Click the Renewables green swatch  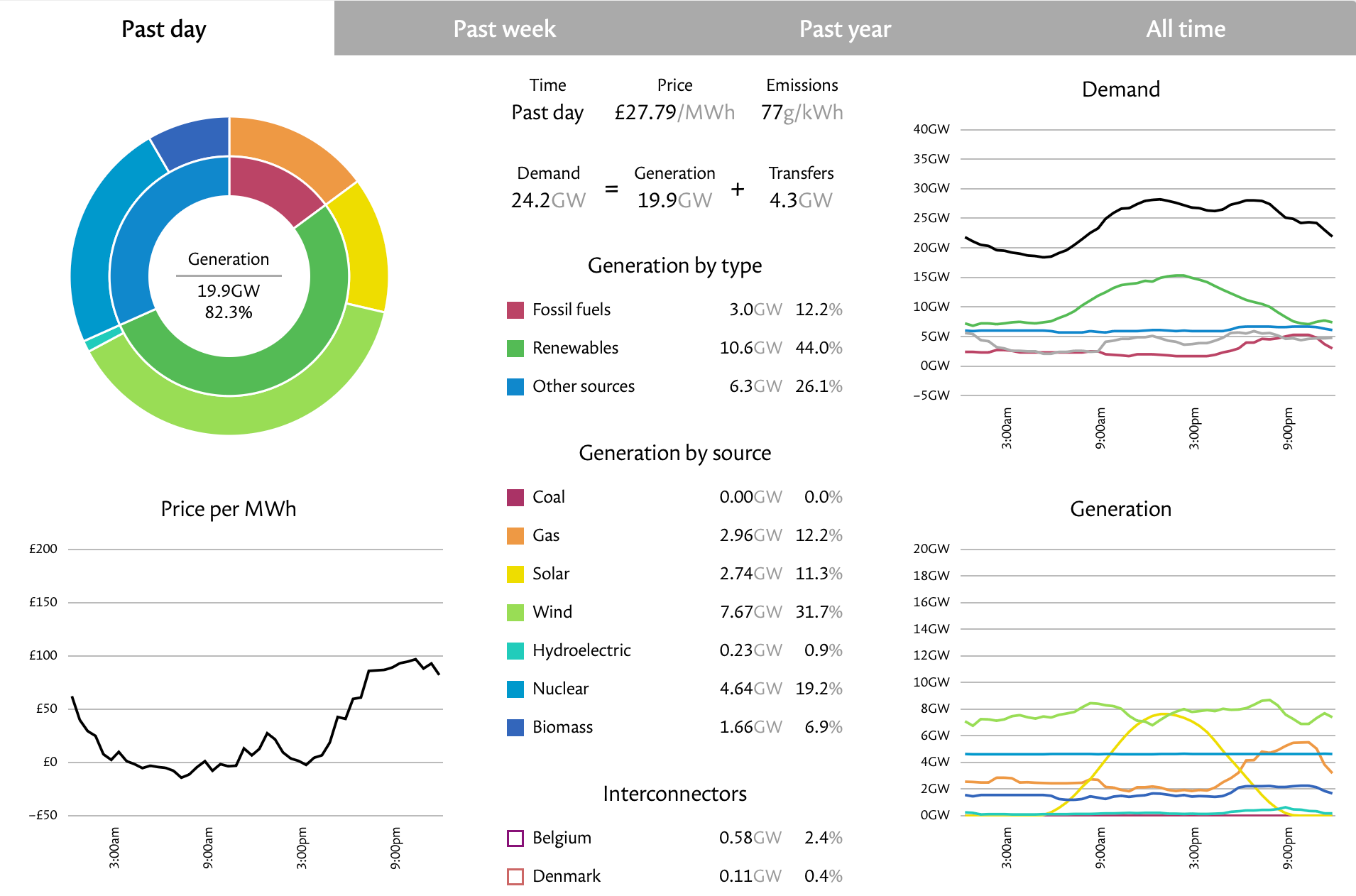click(x=515, y=348)
